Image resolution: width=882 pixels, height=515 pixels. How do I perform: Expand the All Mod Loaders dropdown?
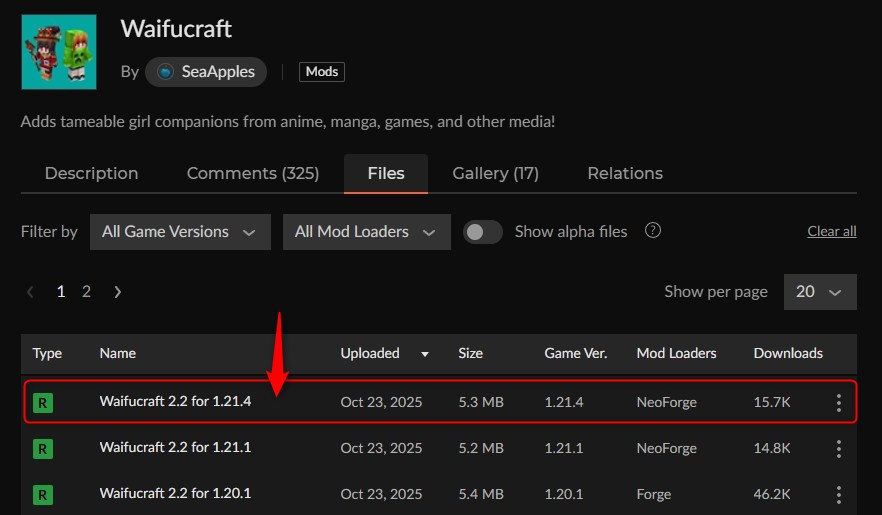pos(367,232)
